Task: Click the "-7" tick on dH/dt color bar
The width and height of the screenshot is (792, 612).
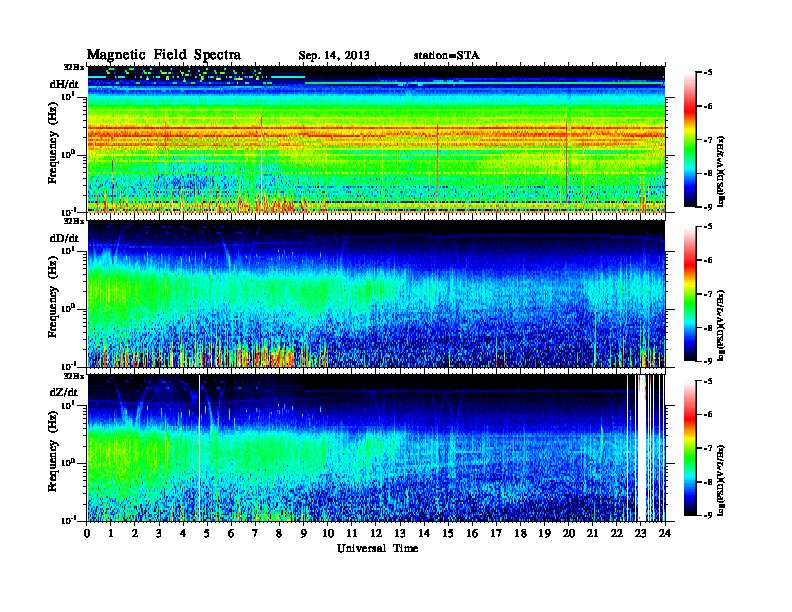Action: pos(707,140)
